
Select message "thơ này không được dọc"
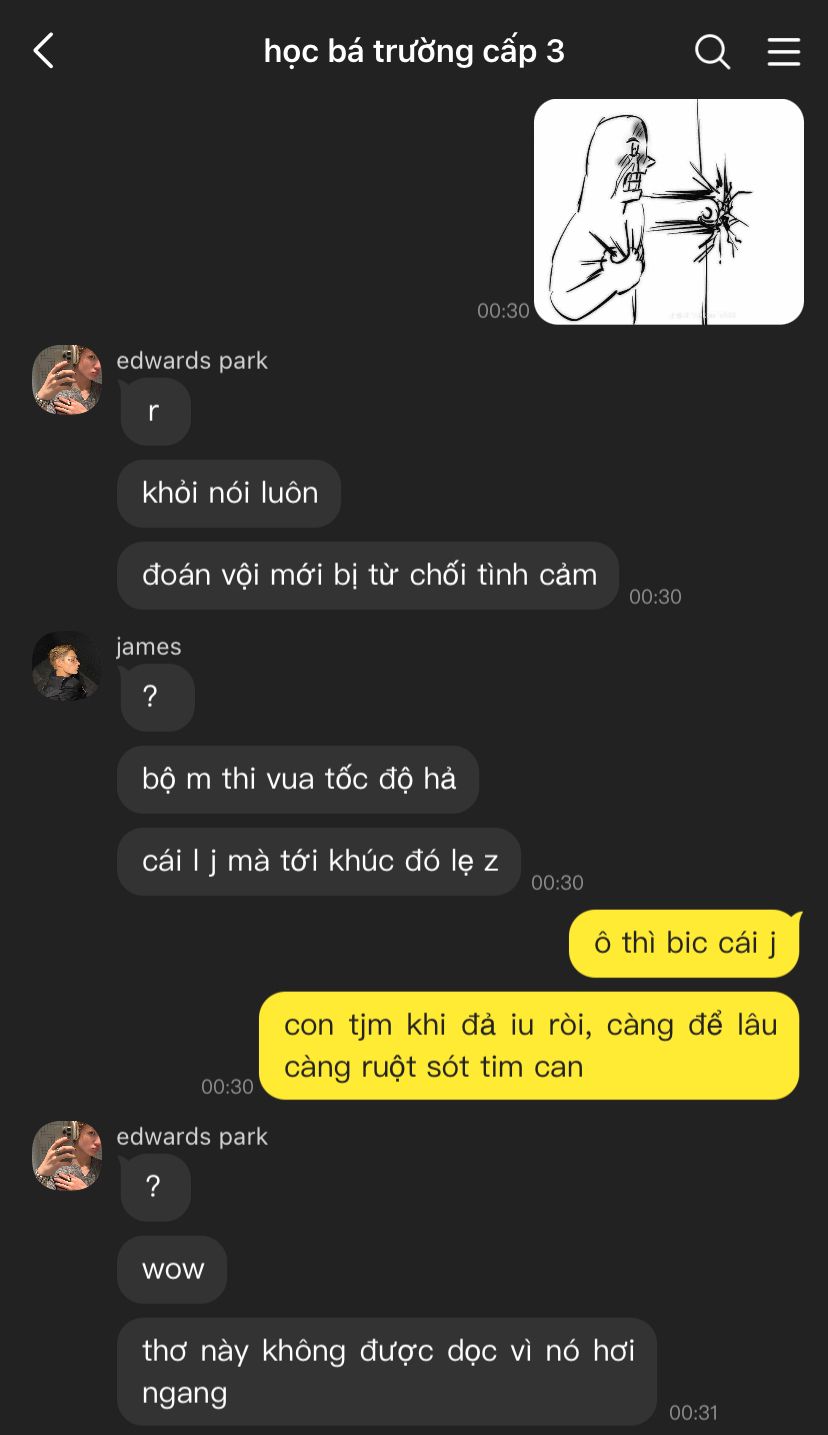click(387, 1371)
